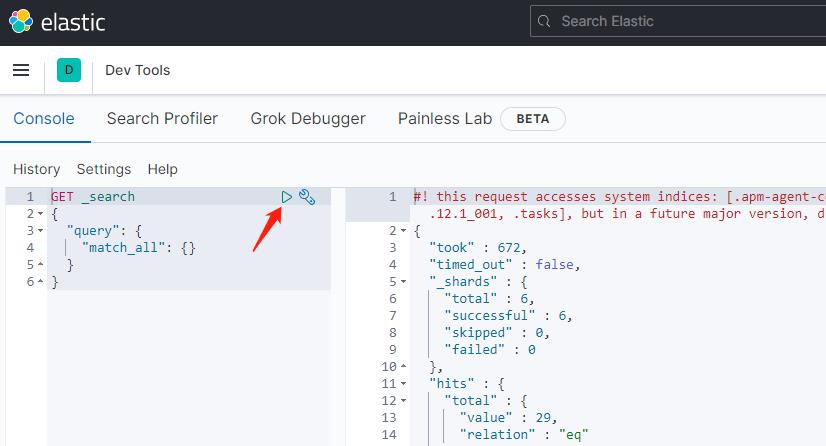Screen dimensions: 826x446
Task: Open the Dev Tools breadcrumb
Action: 137,70
